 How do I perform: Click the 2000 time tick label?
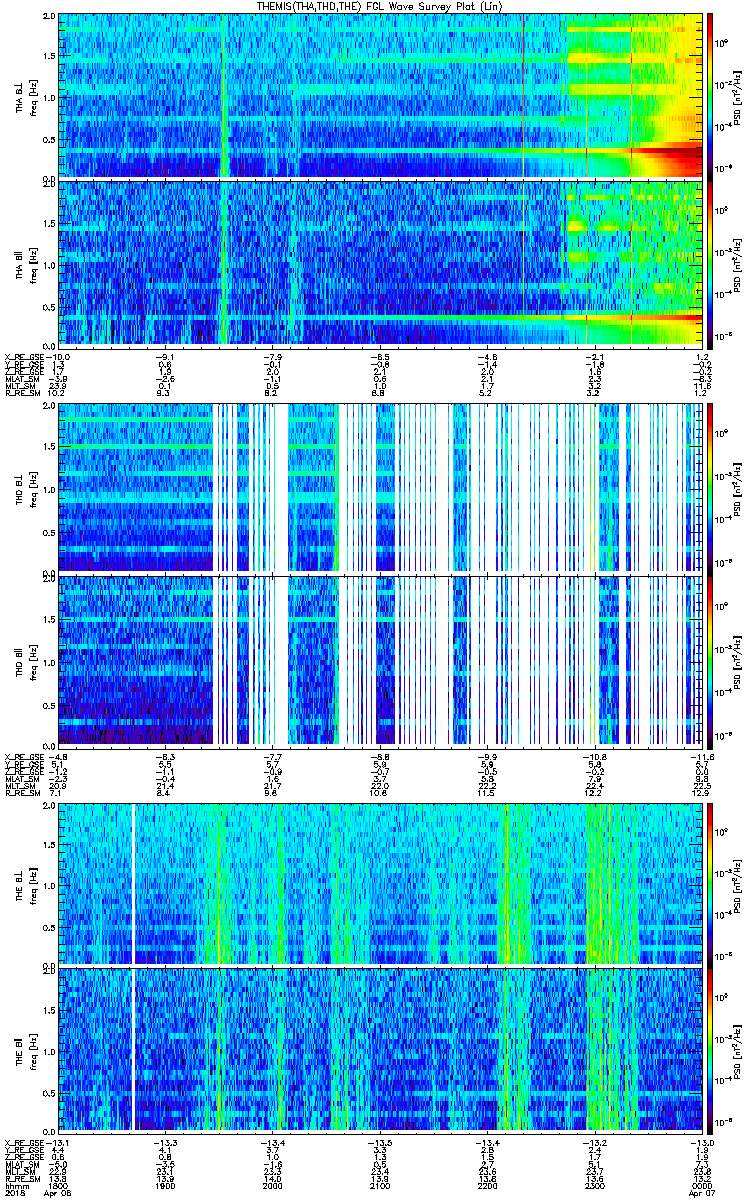pyautogui.click(x=273, y=1184)
